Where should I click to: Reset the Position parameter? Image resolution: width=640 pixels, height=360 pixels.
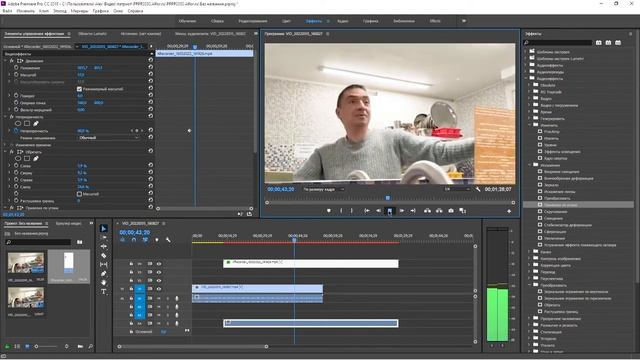coord(151,68)
